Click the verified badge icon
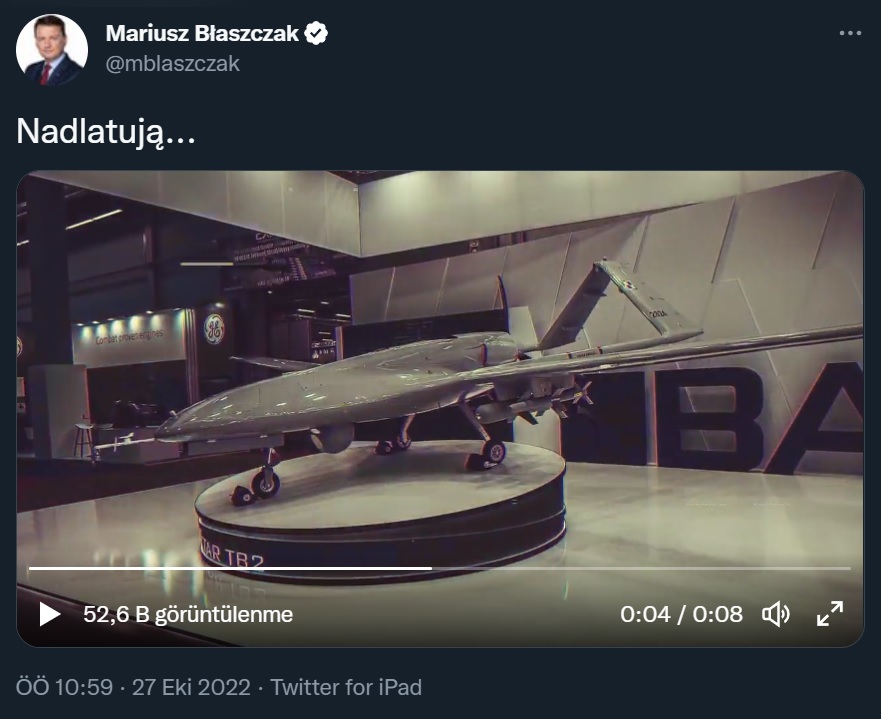The width and height of the screenshot is (881, 719). [316, 34]
